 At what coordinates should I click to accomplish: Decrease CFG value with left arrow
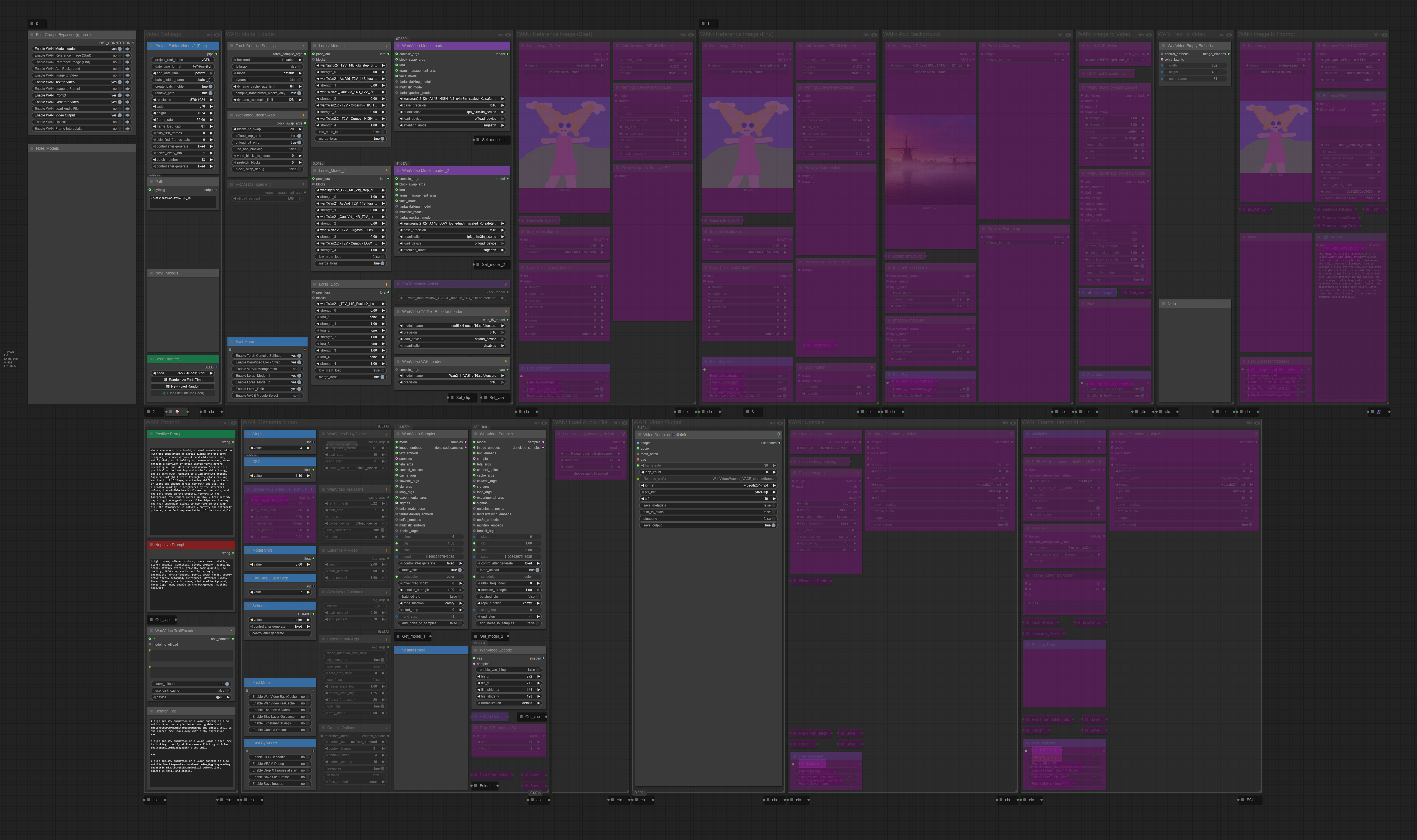(x=251, y=476)
